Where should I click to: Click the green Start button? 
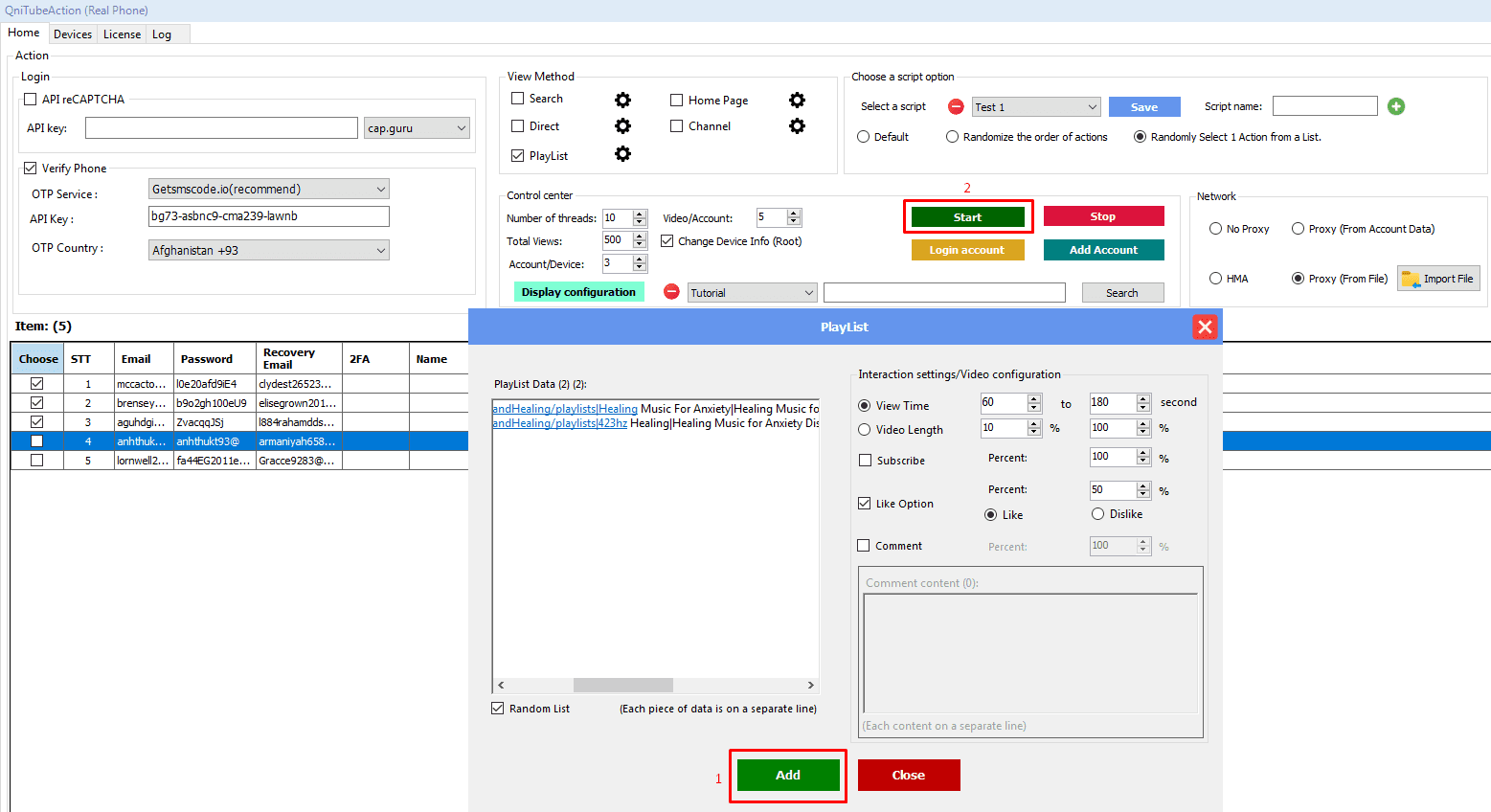967,217
